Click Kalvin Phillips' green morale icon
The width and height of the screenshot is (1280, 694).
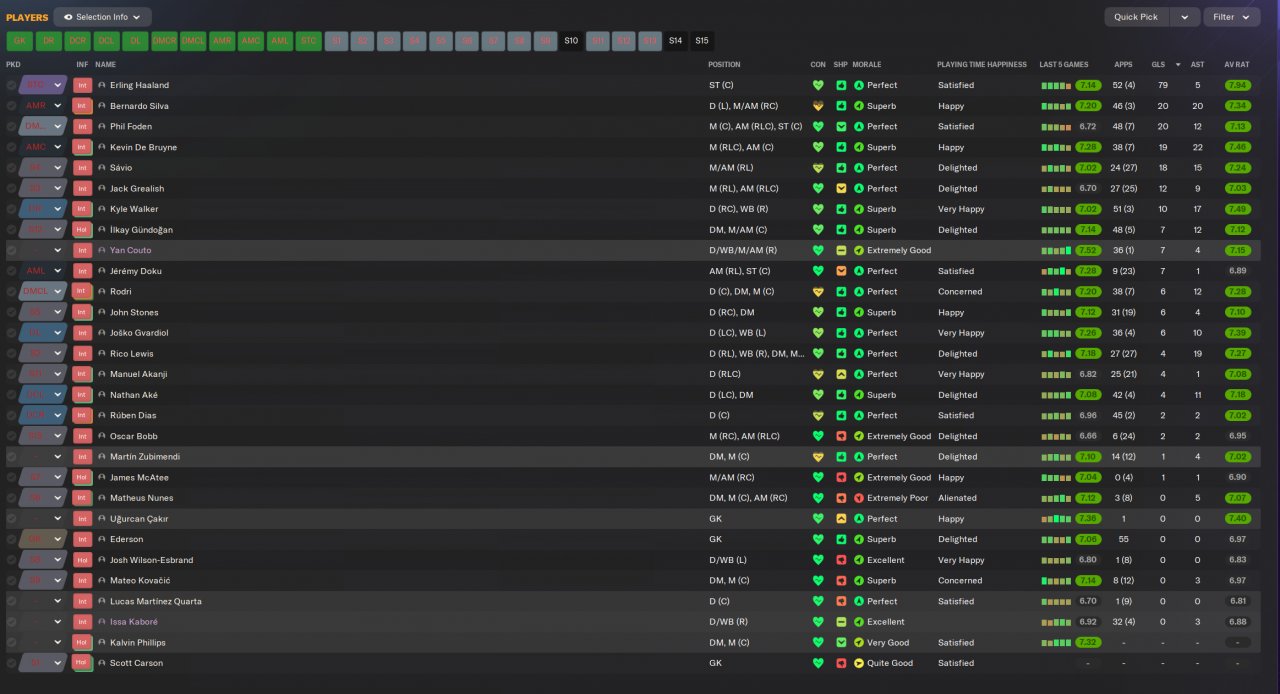[859, 642]
